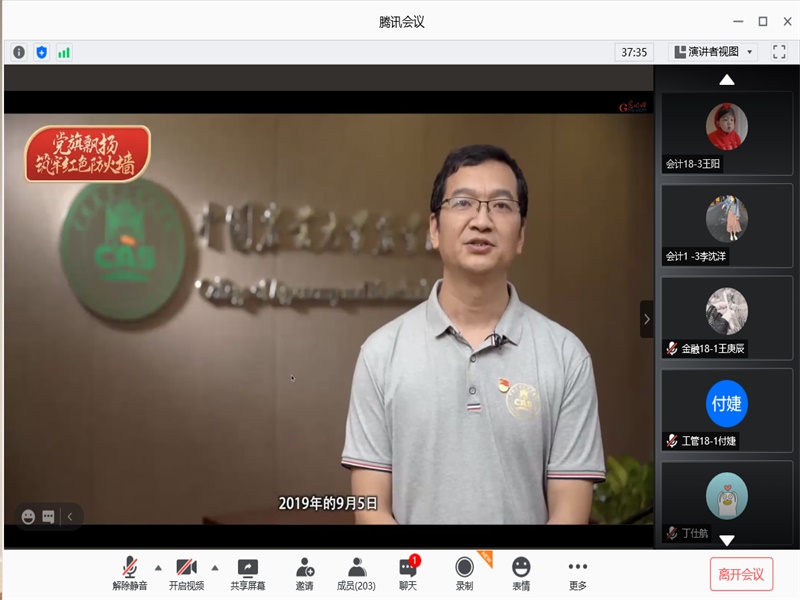Close the 腾讯会议 window
800x600 pixels.
point(787,21)
